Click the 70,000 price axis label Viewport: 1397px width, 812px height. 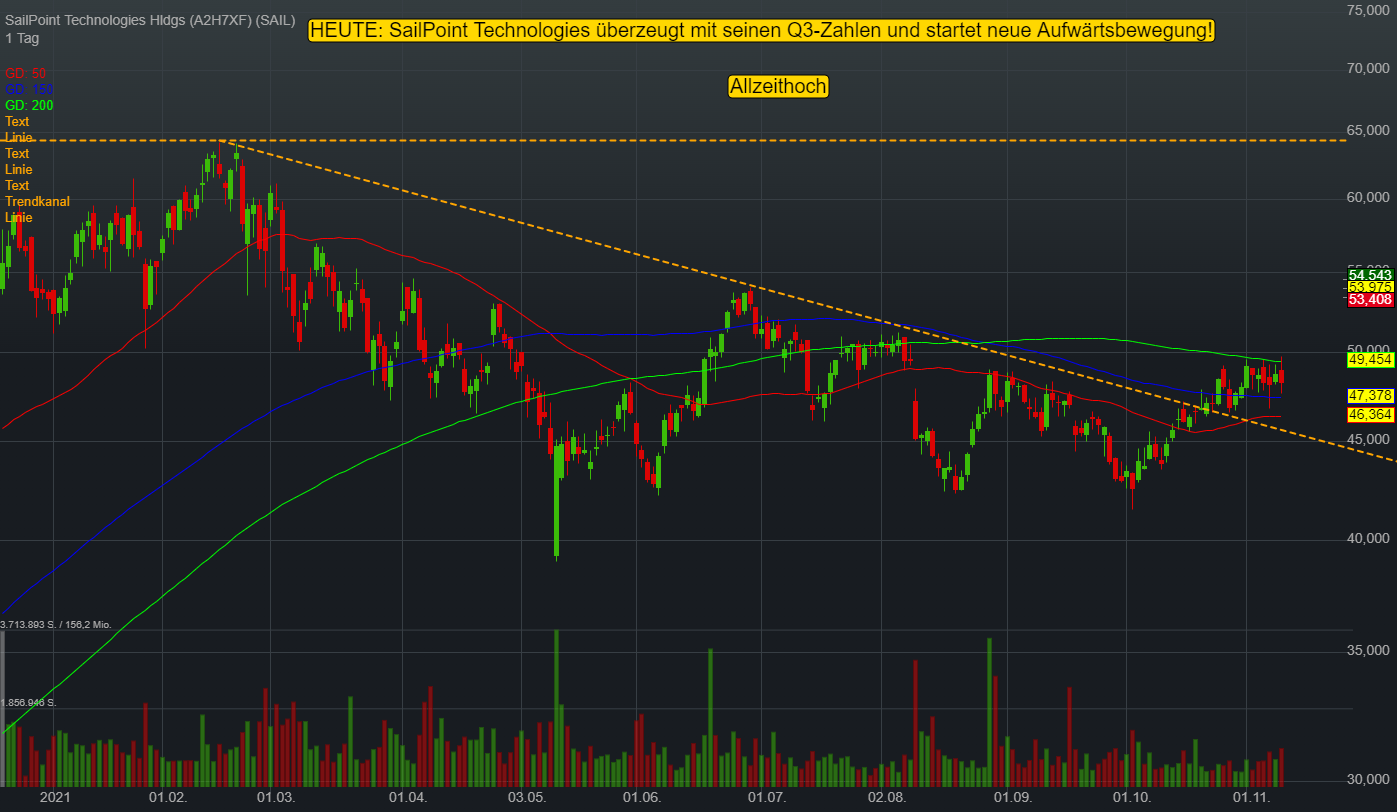pyautogui.click(x=1369, y=69)
